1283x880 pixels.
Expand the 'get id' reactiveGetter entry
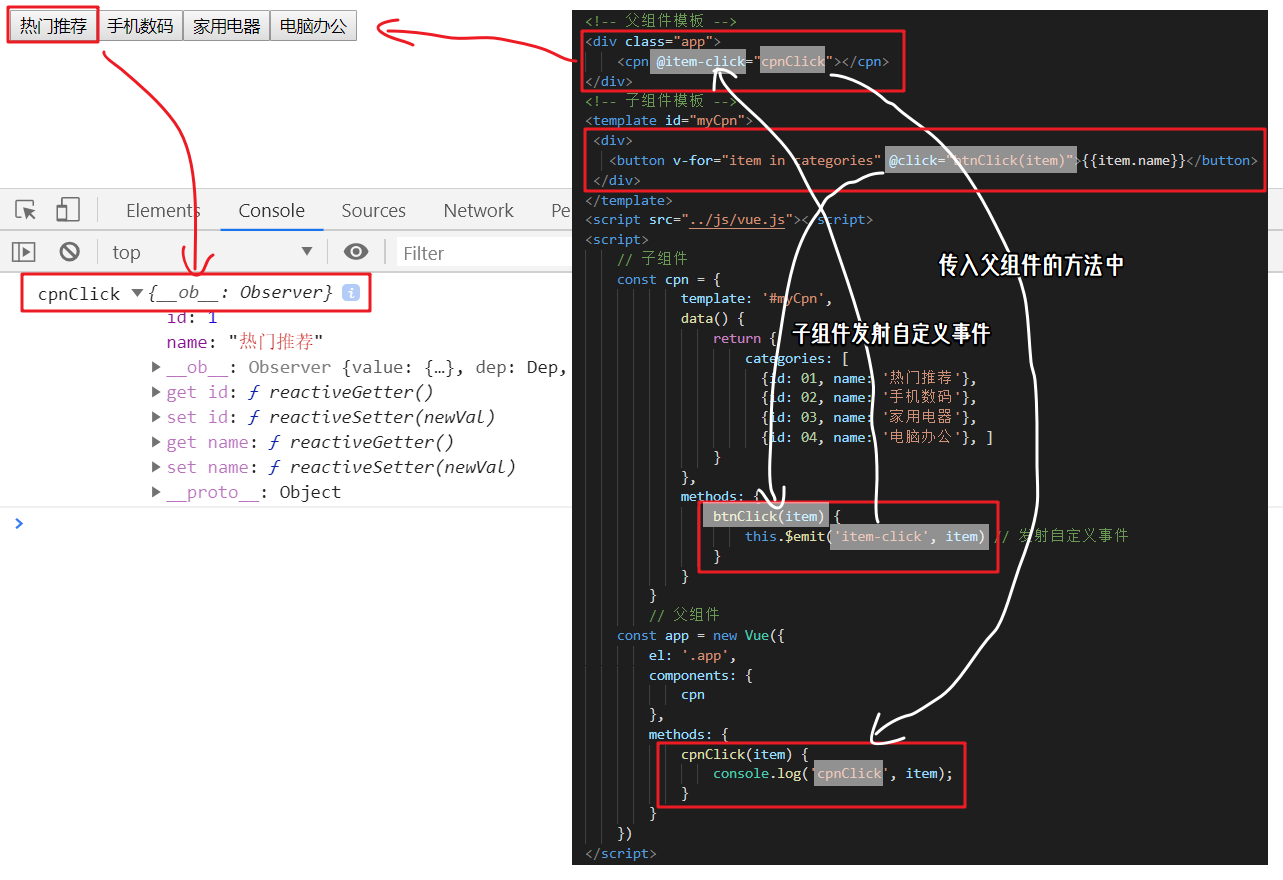(156, 392)
